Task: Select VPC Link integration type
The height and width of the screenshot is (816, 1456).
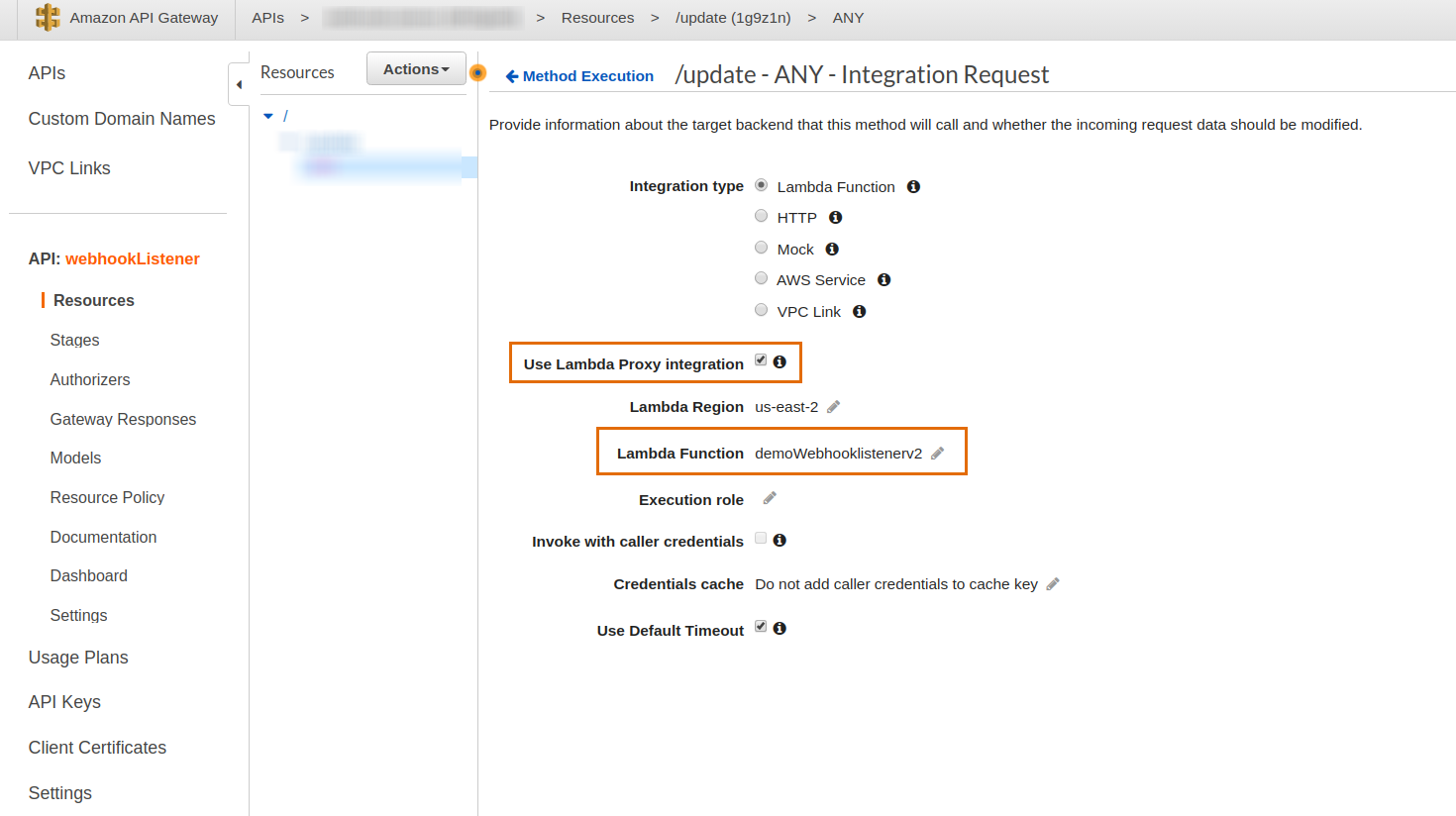Action: tap(761, 310)
